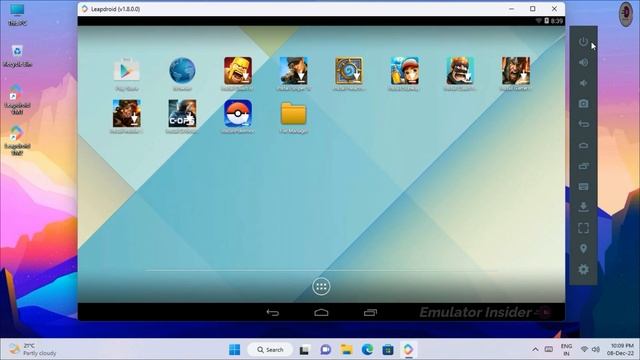Tap the Clash of Clans install icon

238,71
